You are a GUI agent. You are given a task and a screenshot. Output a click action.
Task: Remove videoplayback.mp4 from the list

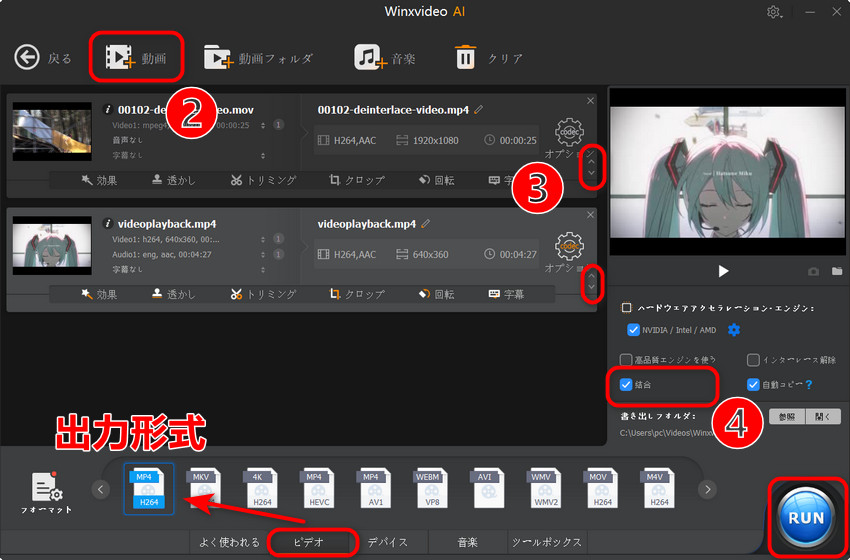pyautogui.click(x=590, y=215)
